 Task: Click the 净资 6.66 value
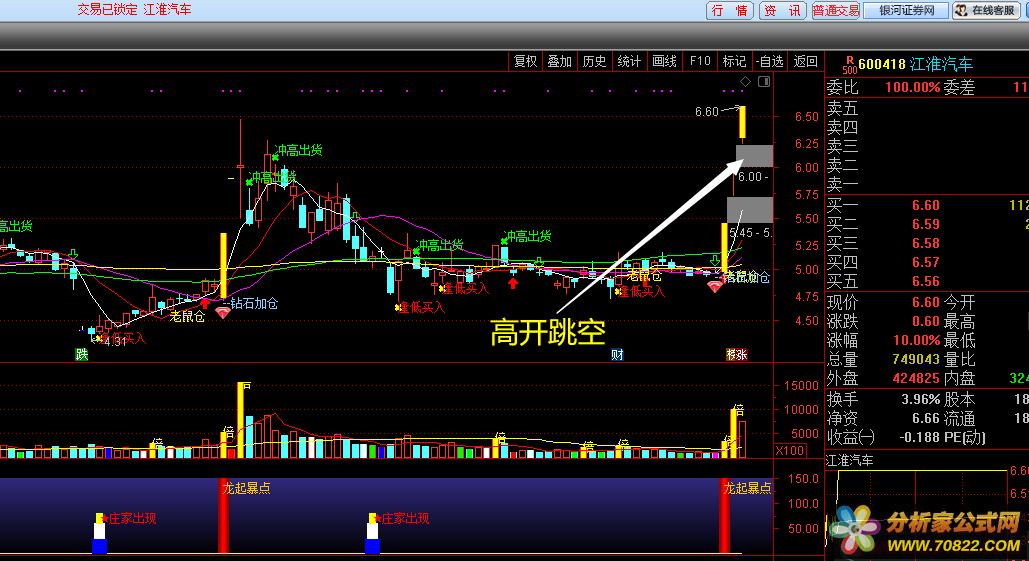[925, 418]
